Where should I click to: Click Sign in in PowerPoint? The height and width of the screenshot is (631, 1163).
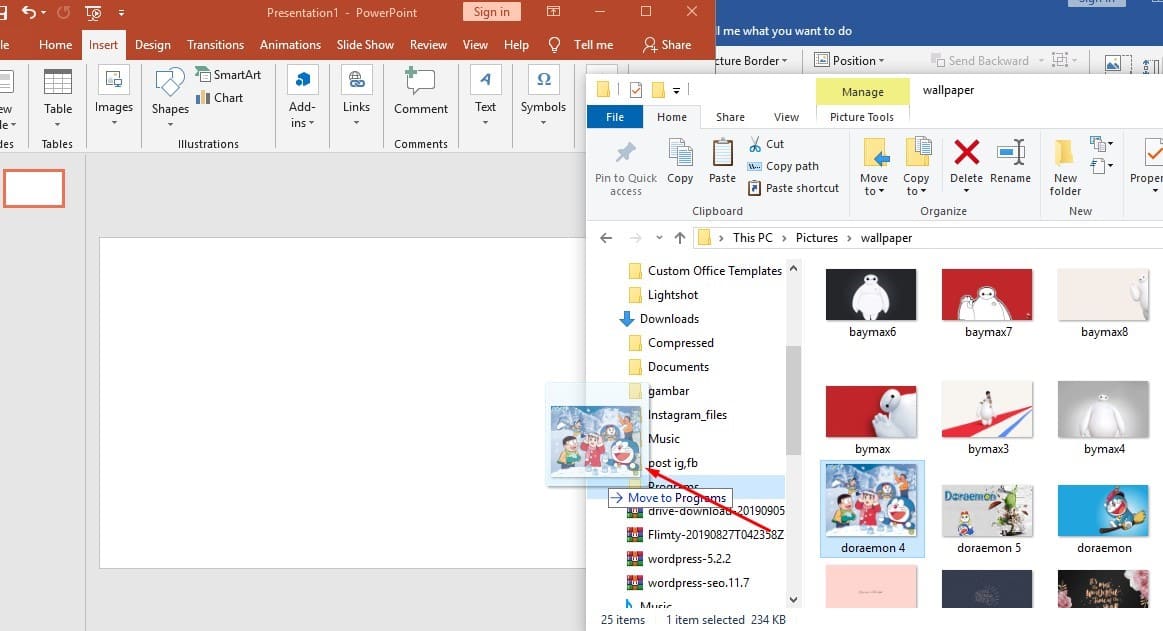(x=492, y=12)
